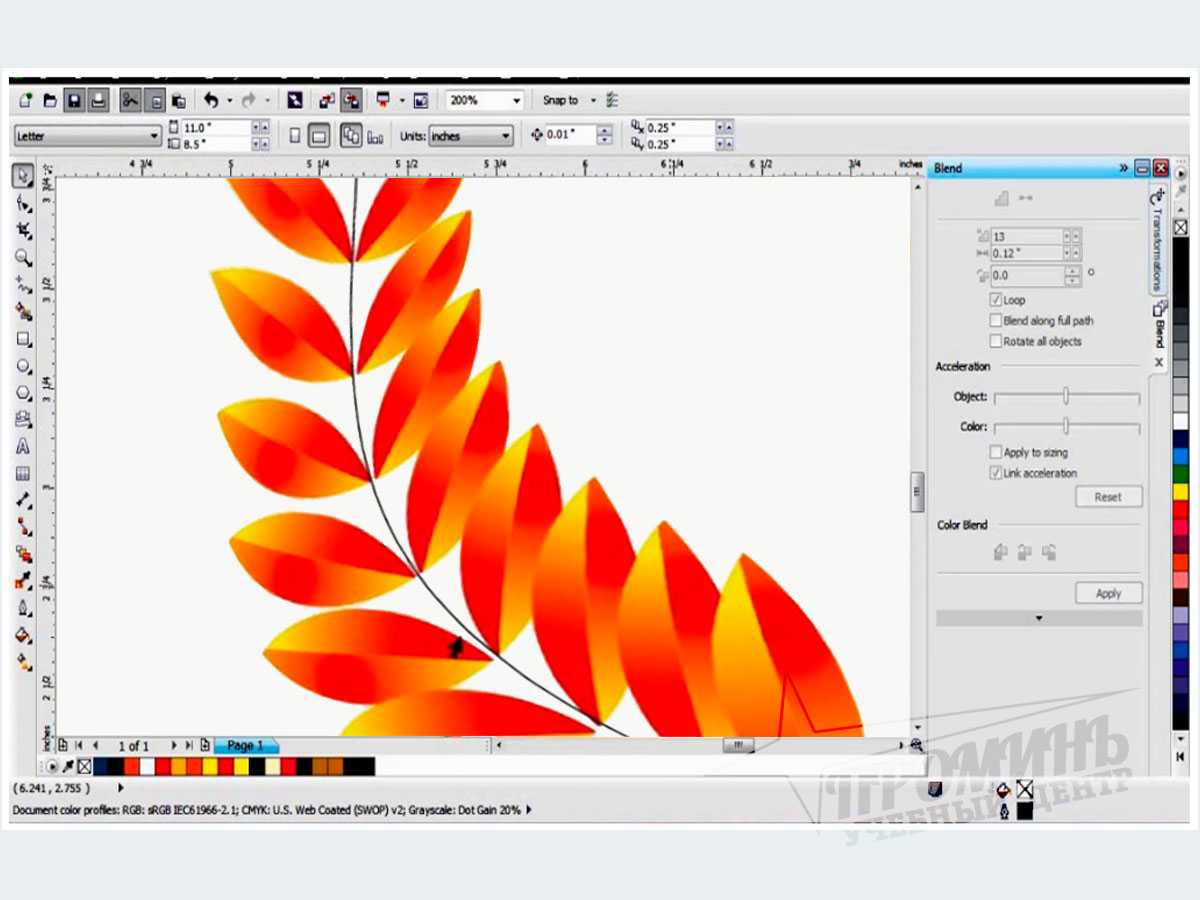Open the Snap to dropdown
The width and height of the screenshot is (1200, 900).
593,100
